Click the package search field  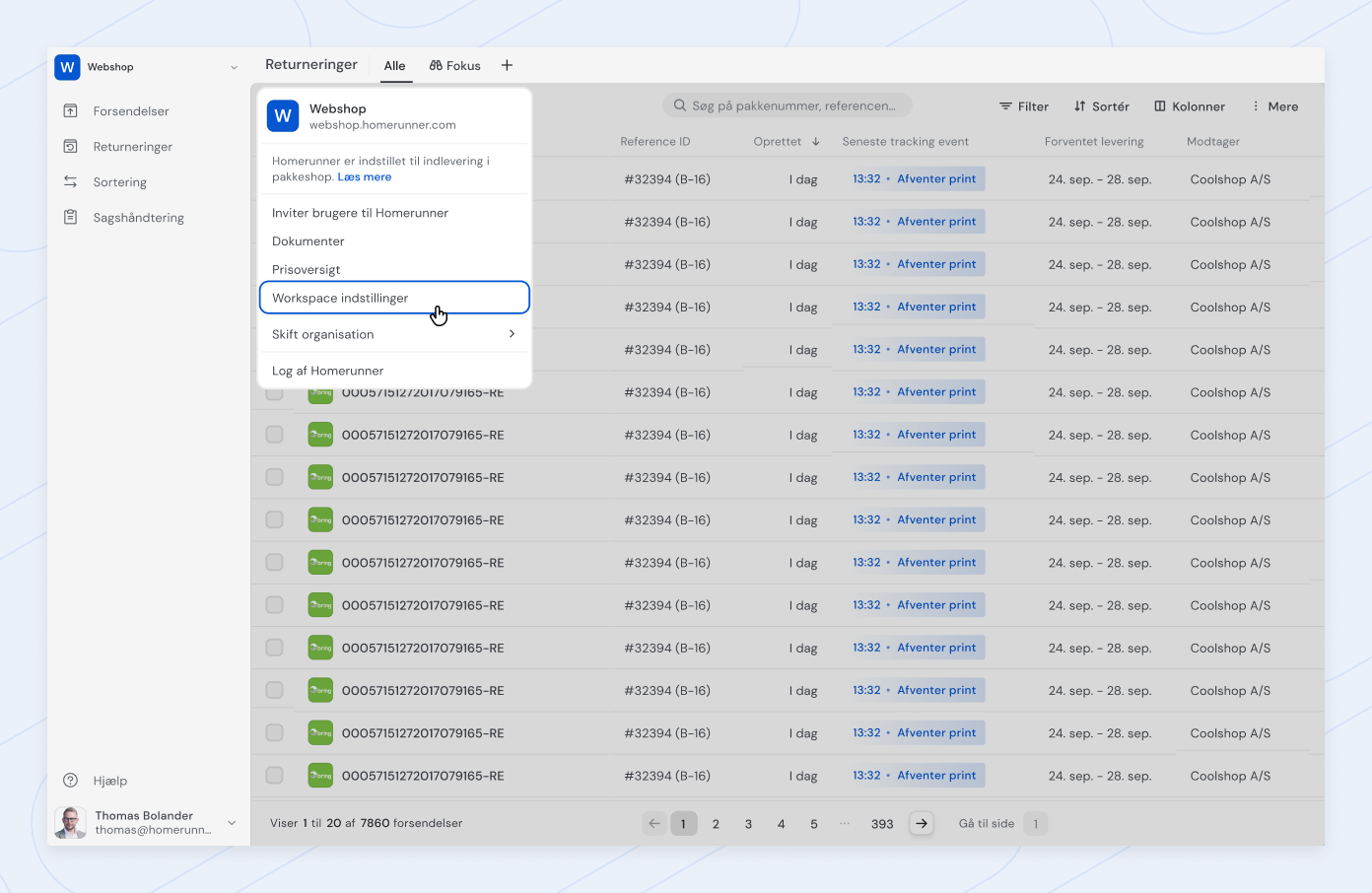point(788,105)
